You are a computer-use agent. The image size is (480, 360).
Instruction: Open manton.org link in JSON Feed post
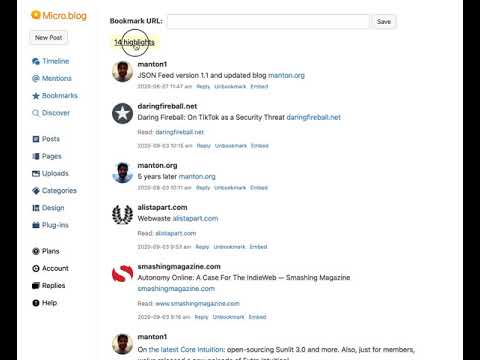[286, 76]
